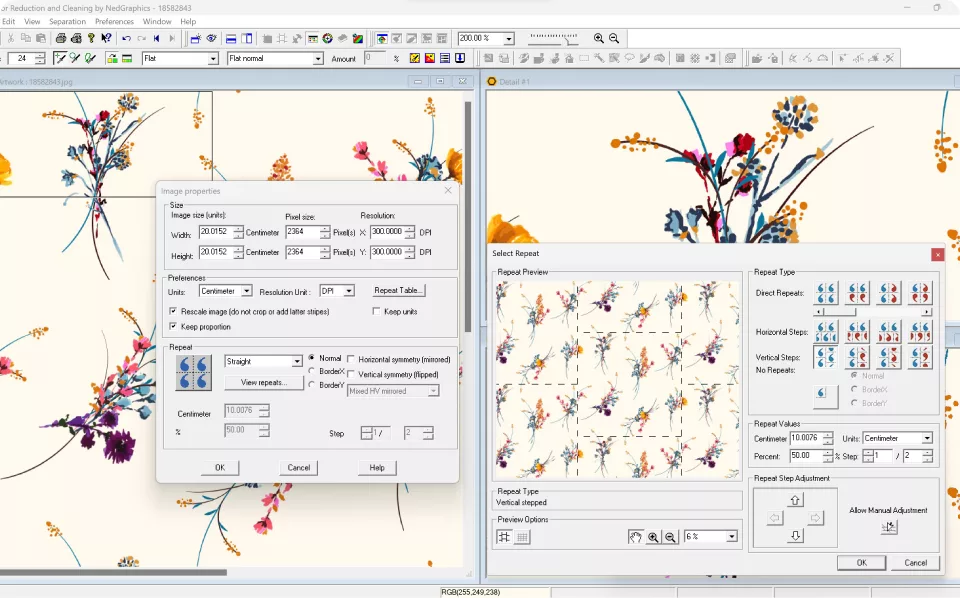Zoom out on the repeat preview
This screenshot has width=960, height=598.
coord(670,537)
